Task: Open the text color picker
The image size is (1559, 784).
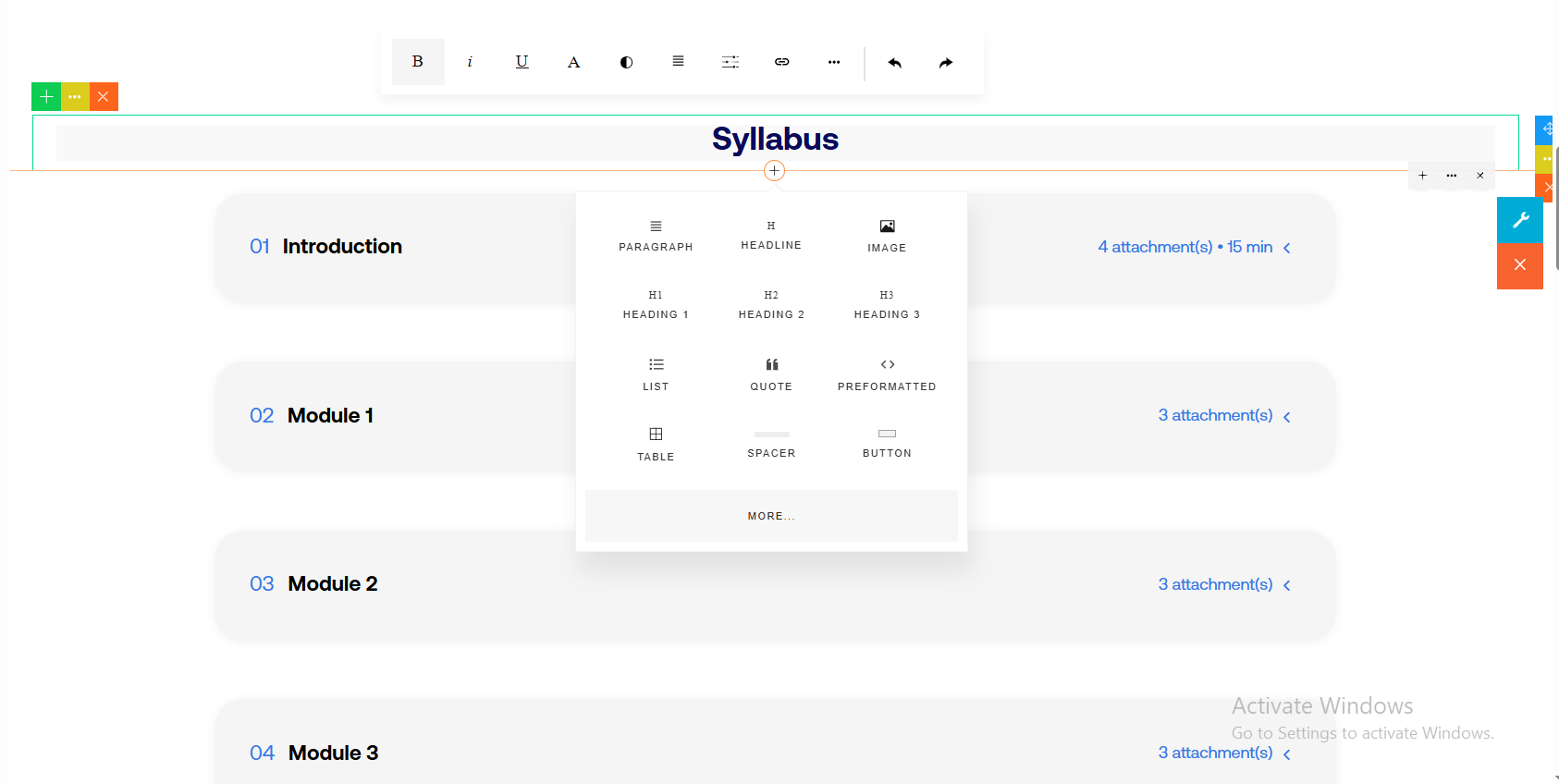Action: click(x=573, y=62)
